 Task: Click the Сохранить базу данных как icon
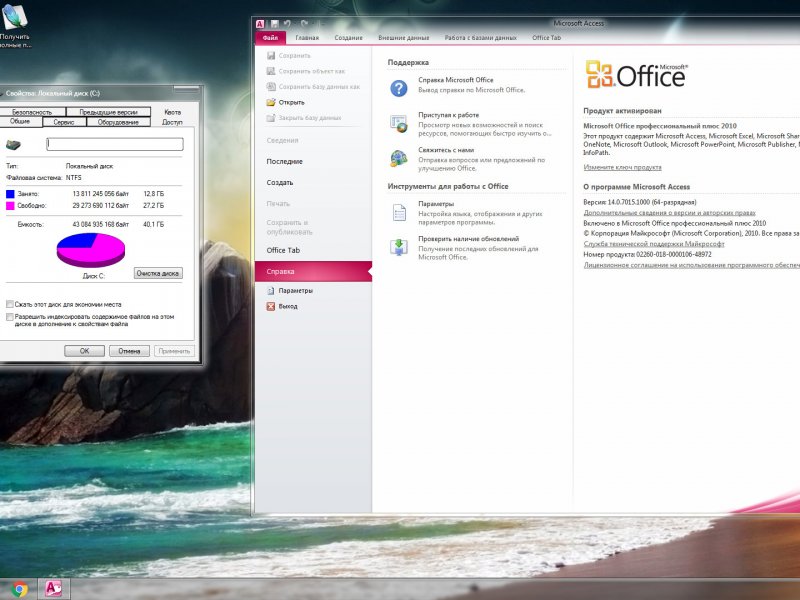tap(271, 87)
